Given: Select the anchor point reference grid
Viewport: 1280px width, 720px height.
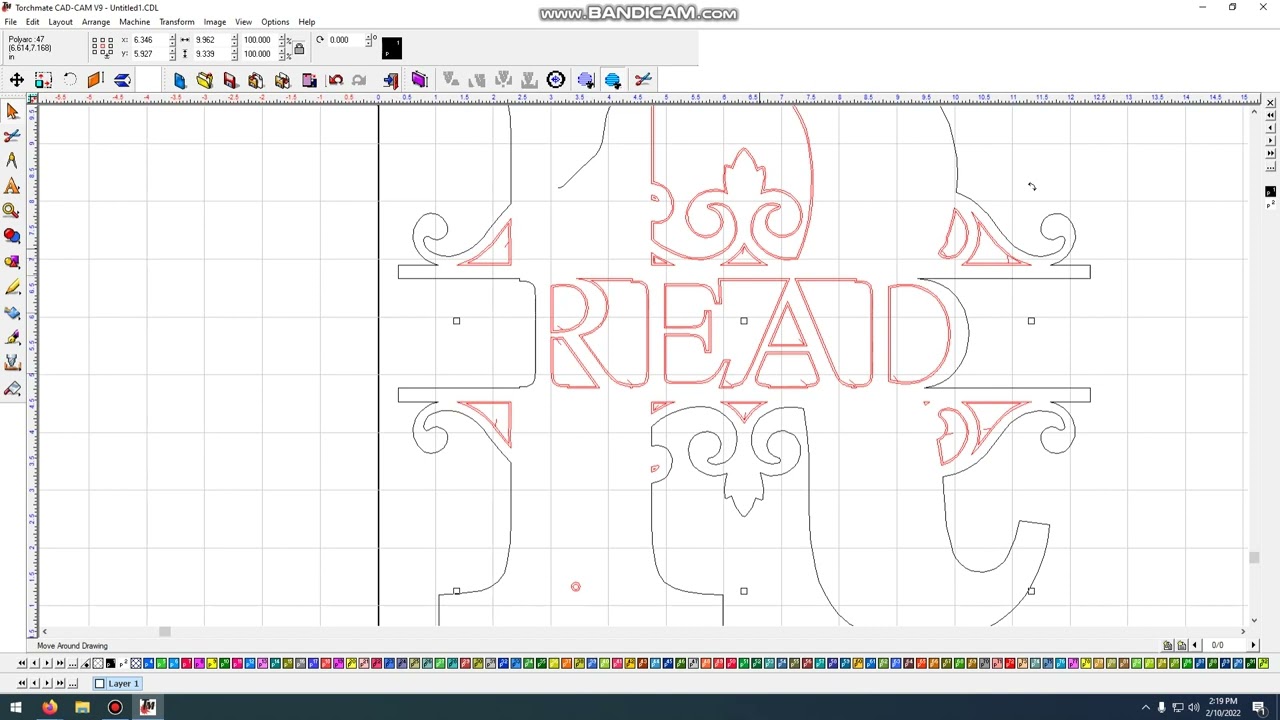Looking at the screenshot, I should [102, 46].
